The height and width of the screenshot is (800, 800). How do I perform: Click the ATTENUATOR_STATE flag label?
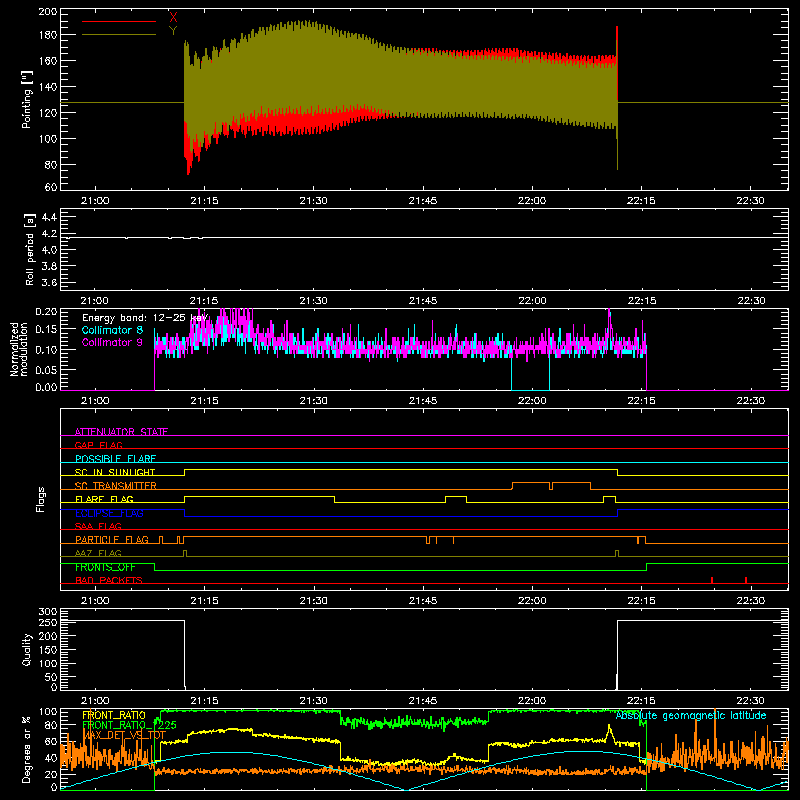pos(121,432)
